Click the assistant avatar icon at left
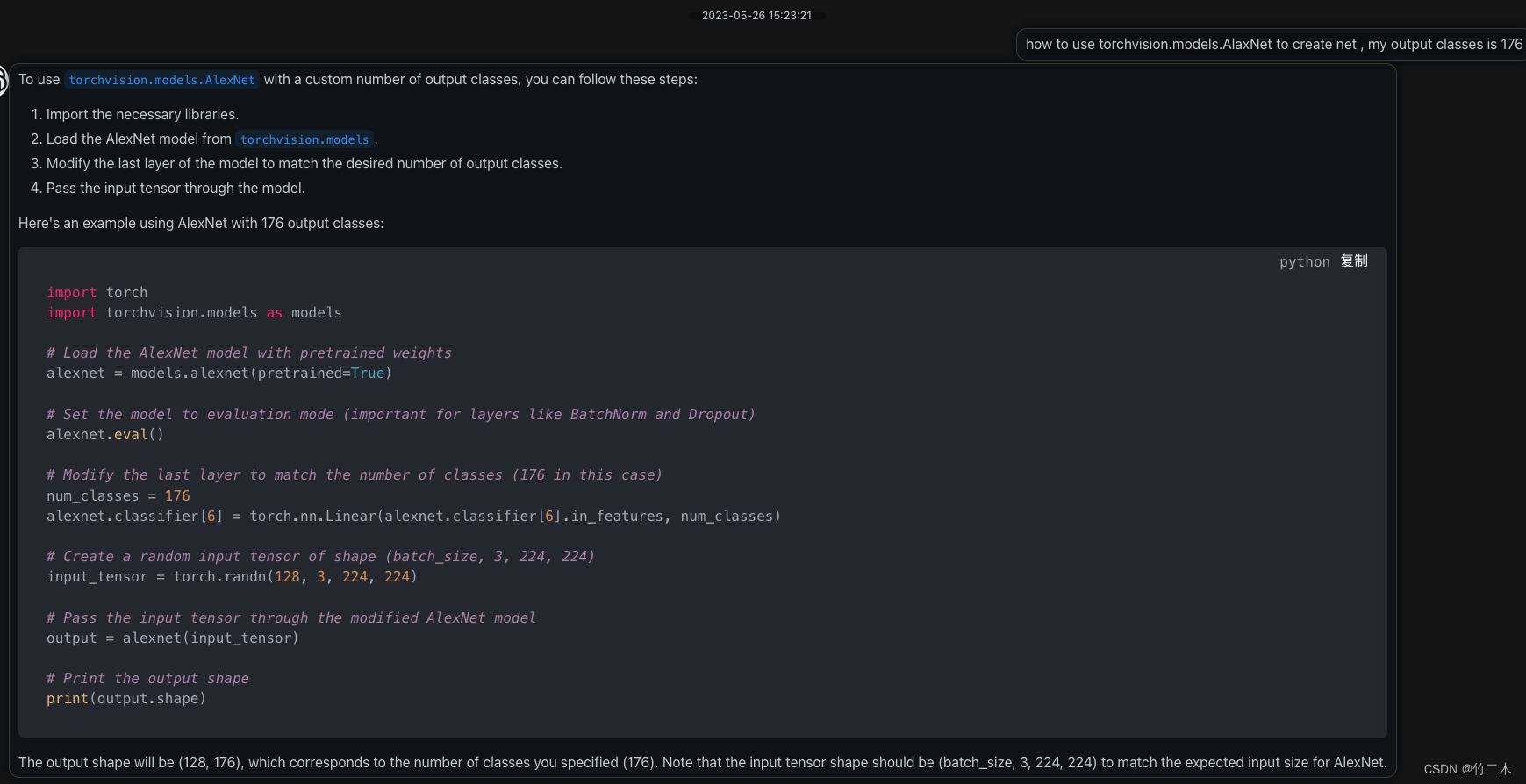The image size is (1526, 784). pos(3,80)
